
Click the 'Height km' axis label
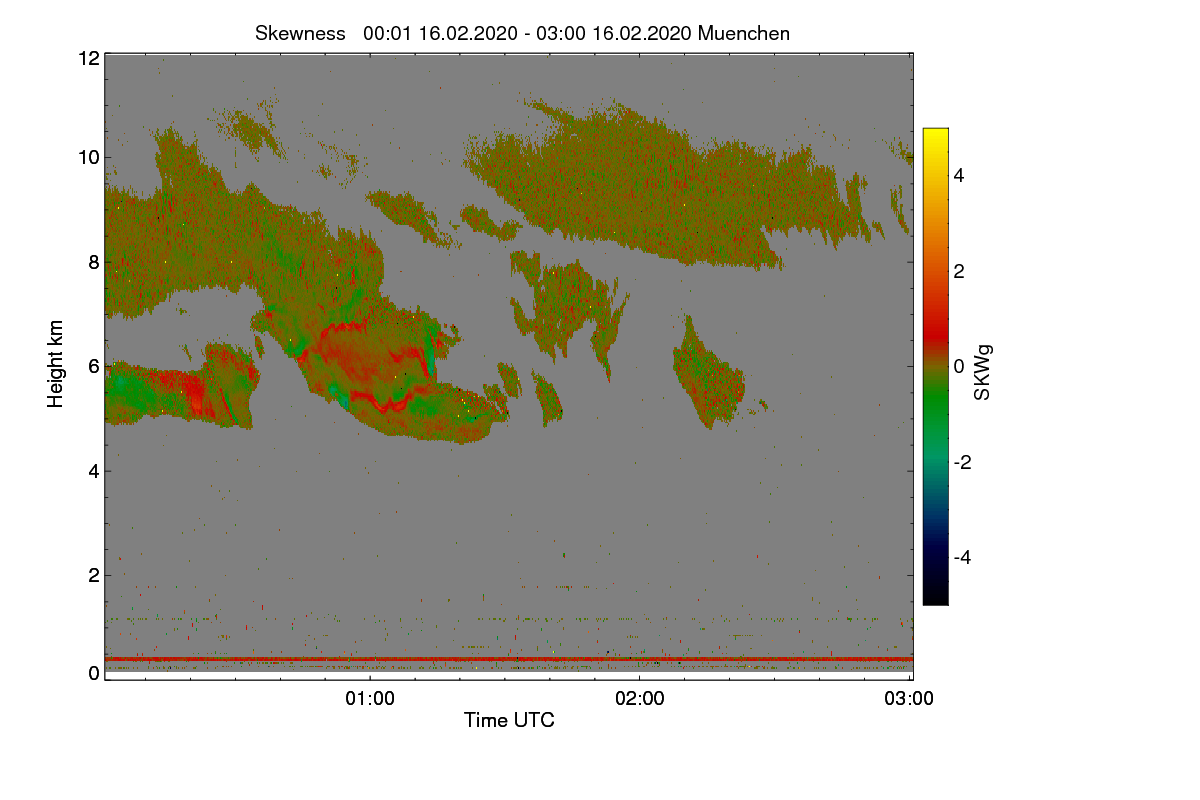(x=56, y=363)
